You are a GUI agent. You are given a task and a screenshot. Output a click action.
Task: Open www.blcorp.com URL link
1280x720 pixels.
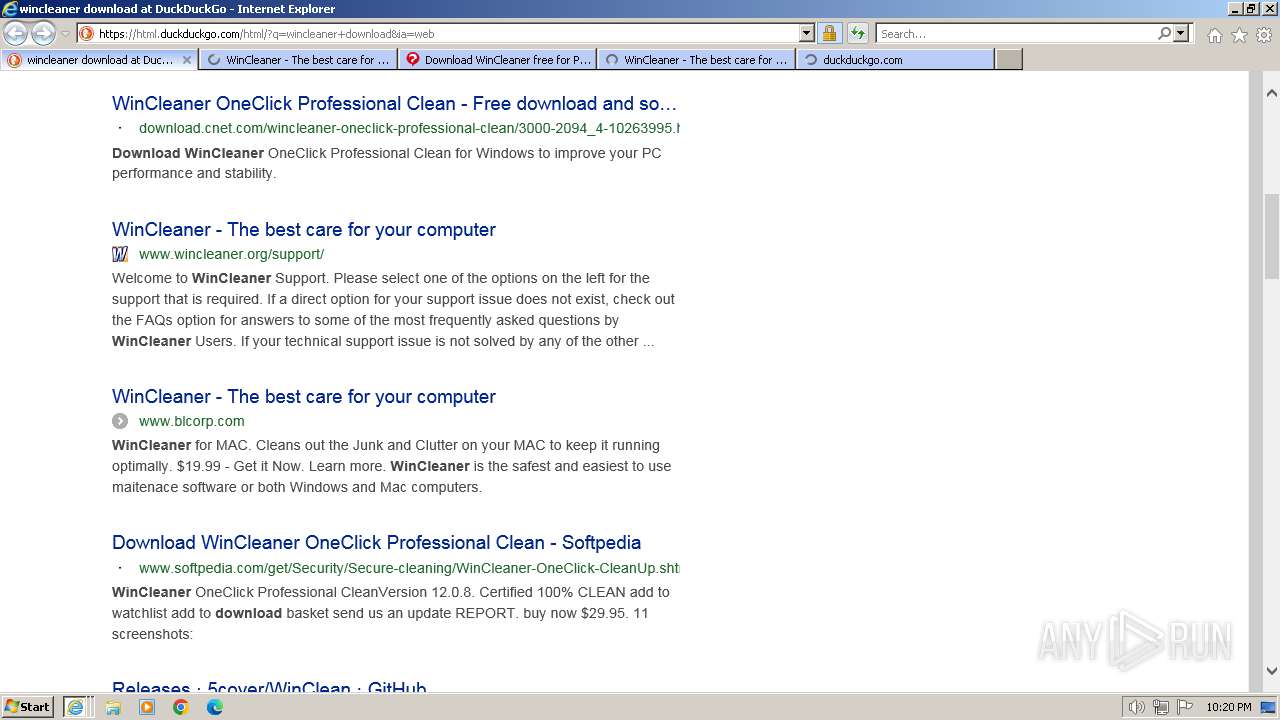[192, 421]
